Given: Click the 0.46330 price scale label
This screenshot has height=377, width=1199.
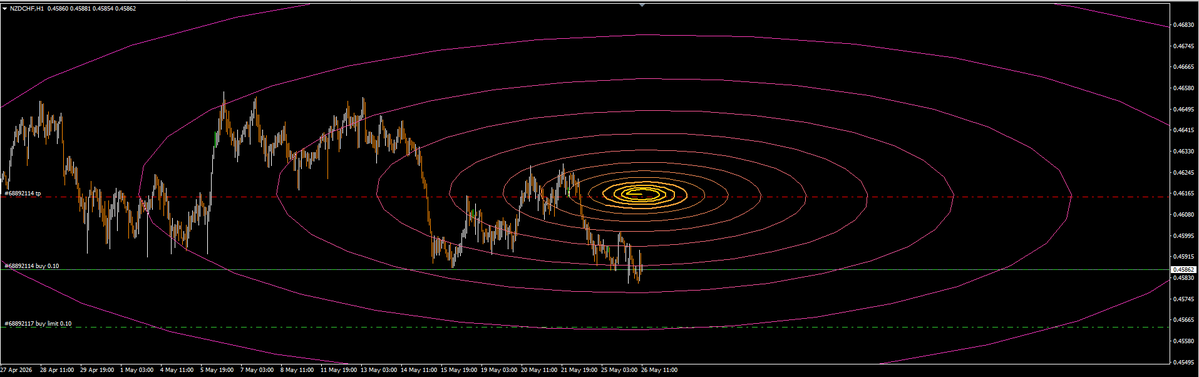Looking at the screenshot, I should [1184, 151].
